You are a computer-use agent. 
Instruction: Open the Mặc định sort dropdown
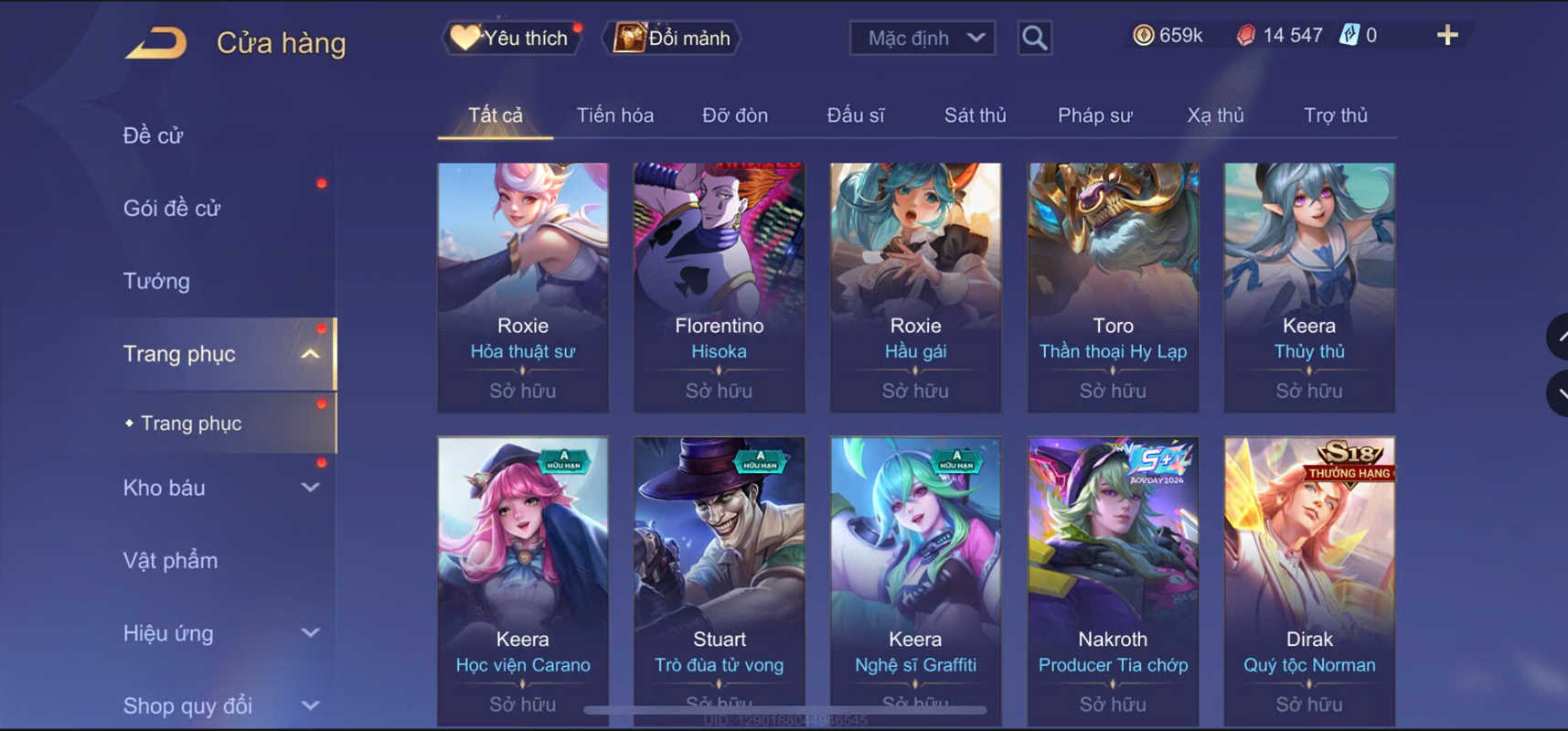pyautogui.click(x=923, y=38)
